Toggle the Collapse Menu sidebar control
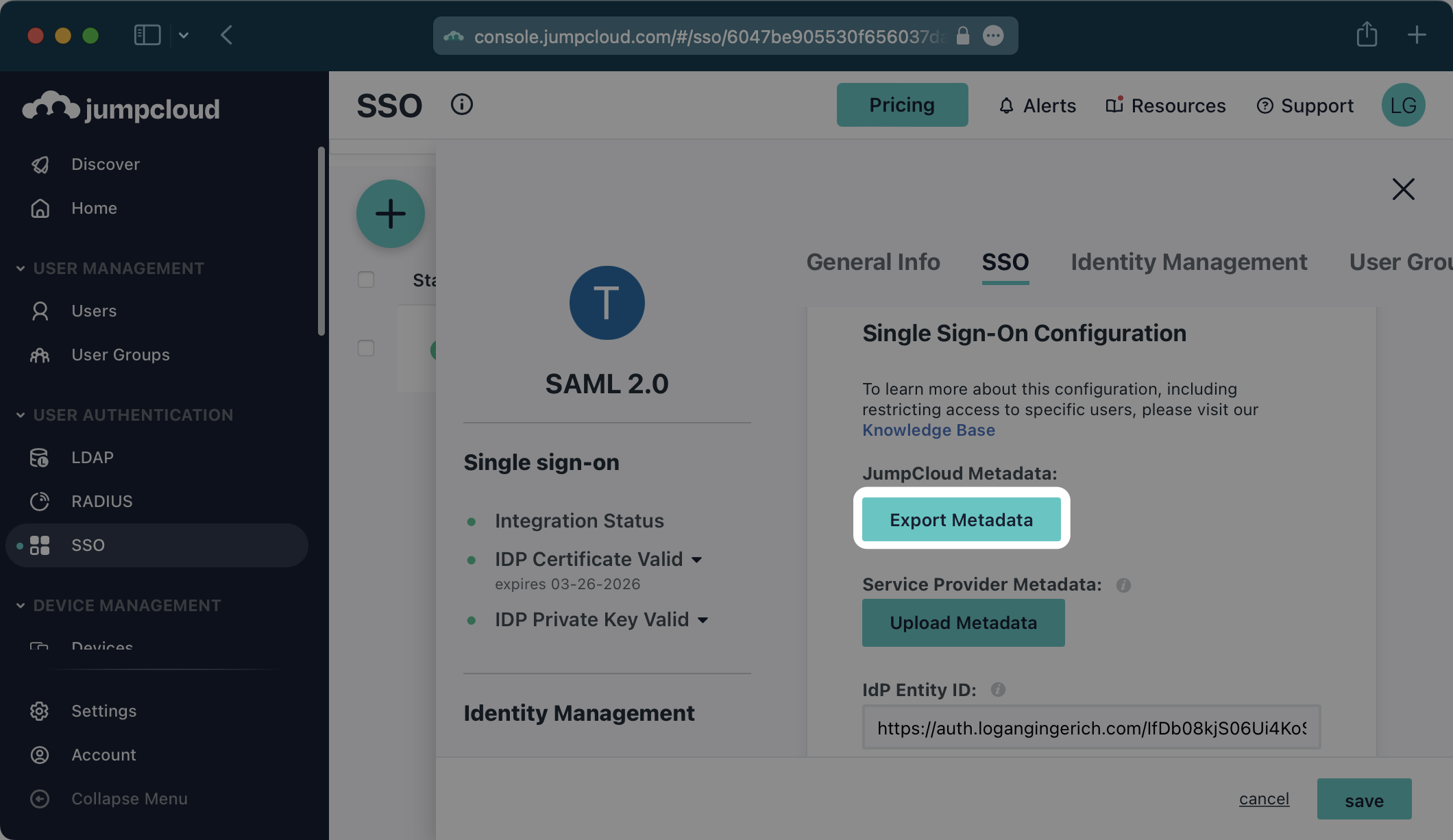 pyautogui.click(x=40, y=798)
